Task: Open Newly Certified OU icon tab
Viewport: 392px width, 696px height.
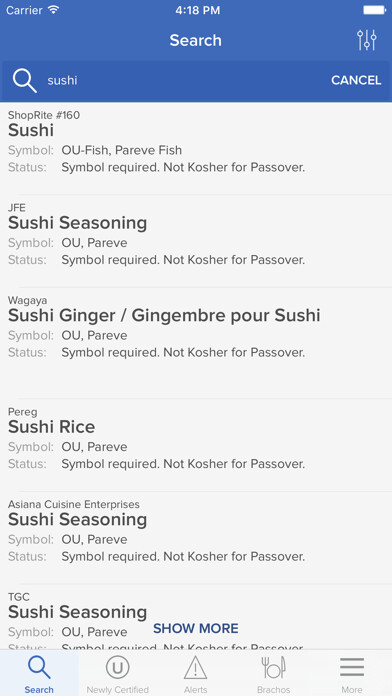Action: (118, 673)
